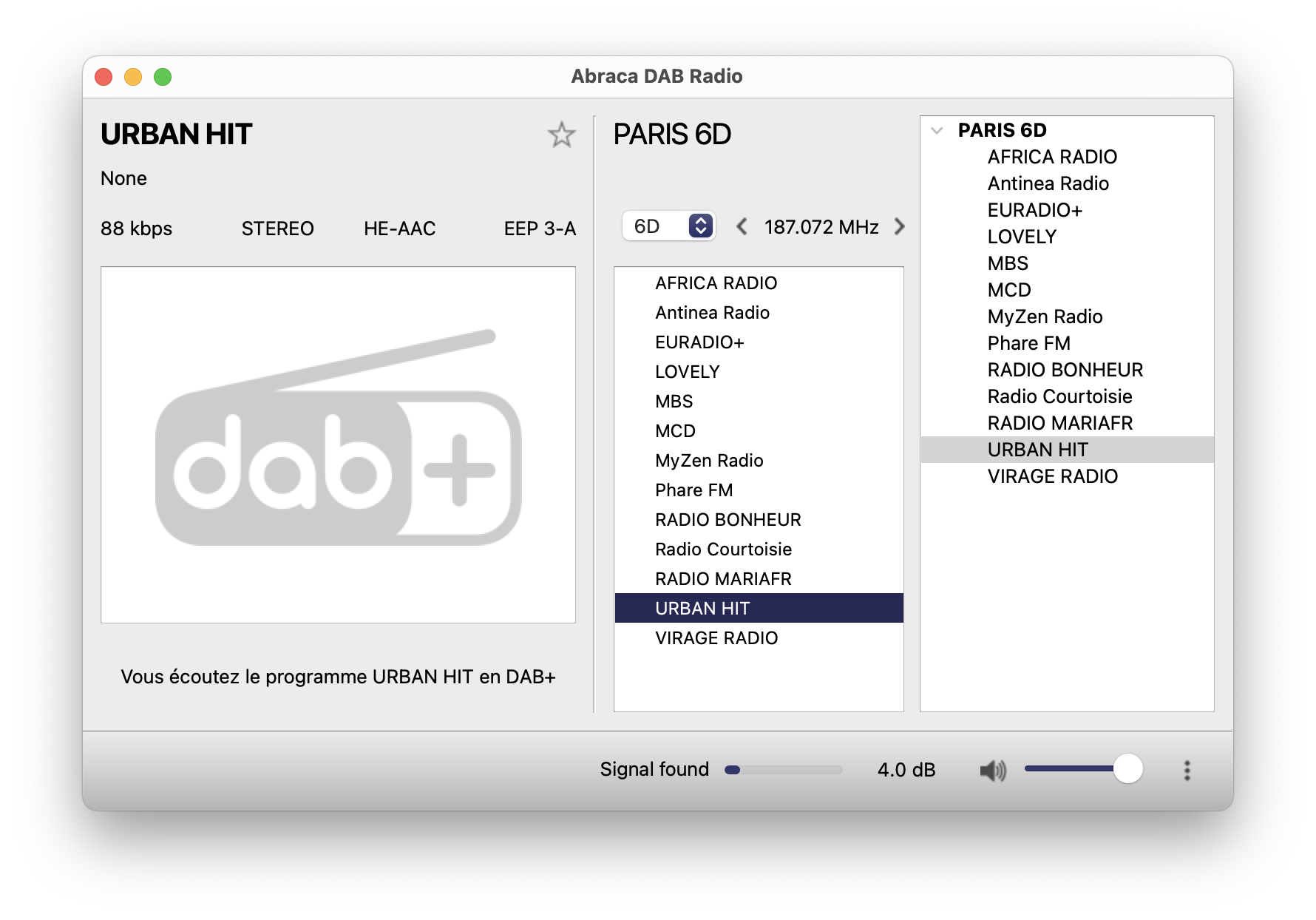
Task: Choose RADIO BONHEUR in the ensemble tree
Action: point(1067,370)
